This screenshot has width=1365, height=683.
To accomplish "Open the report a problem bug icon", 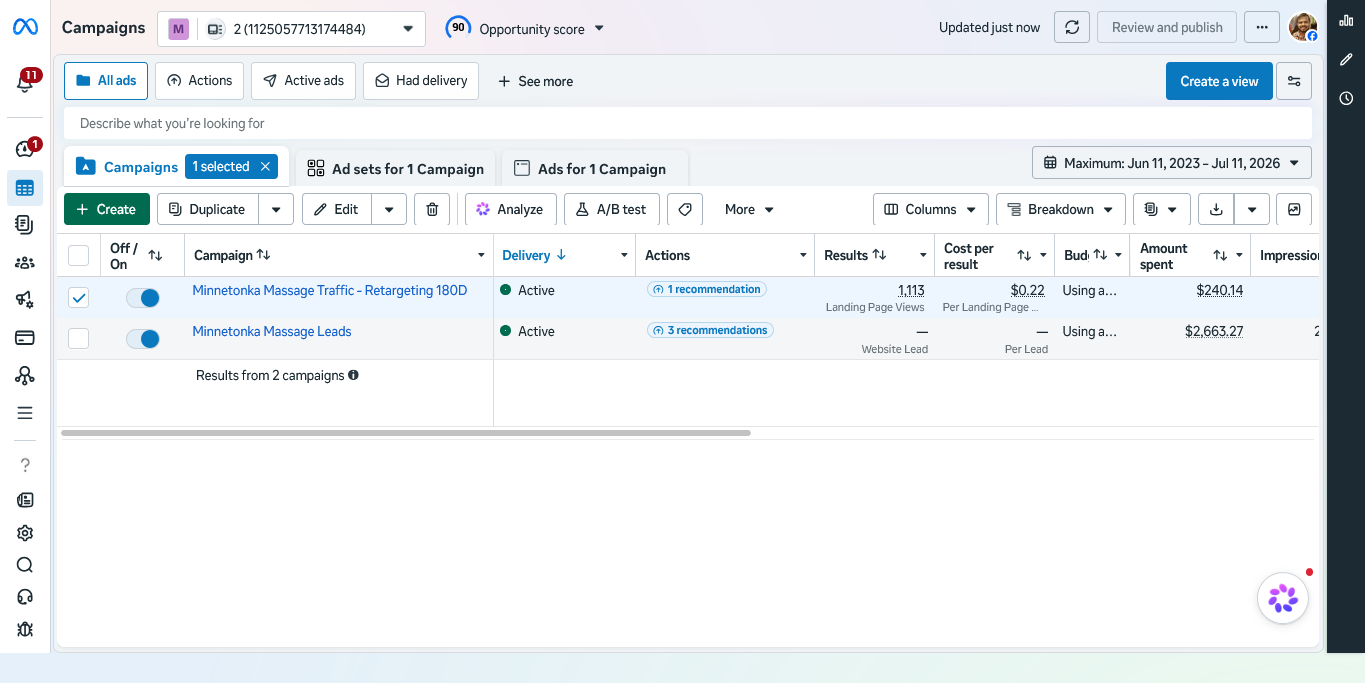I will coord(25,629).
